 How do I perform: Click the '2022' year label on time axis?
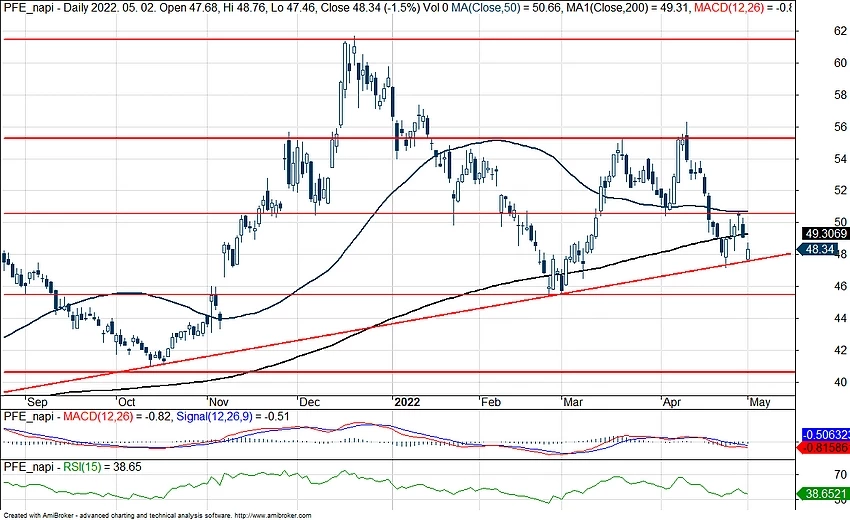point(407,402)
